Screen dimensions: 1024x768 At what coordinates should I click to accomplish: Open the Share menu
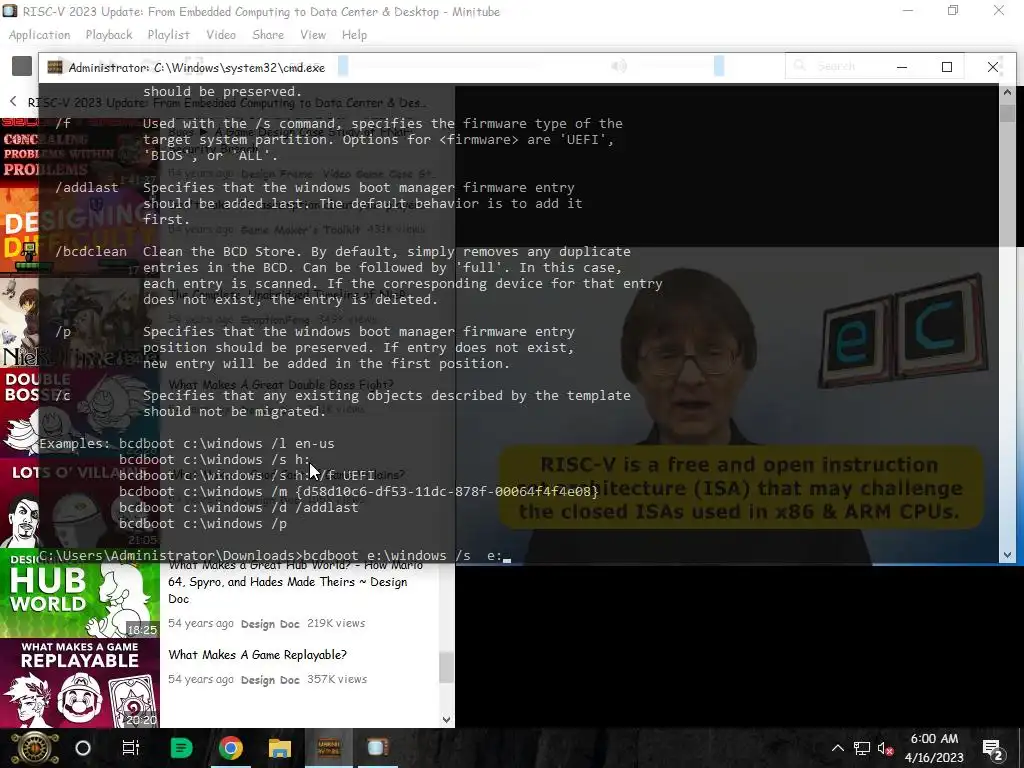(268, 35)
